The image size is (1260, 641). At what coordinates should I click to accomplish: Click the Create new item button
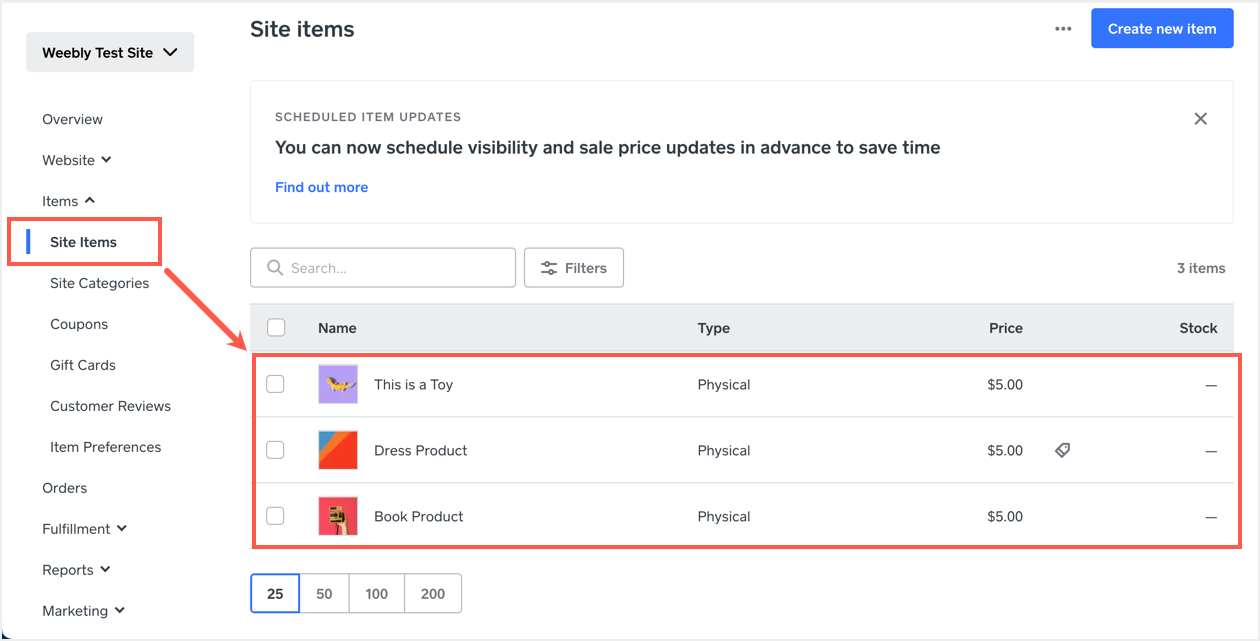point(1162,29)
